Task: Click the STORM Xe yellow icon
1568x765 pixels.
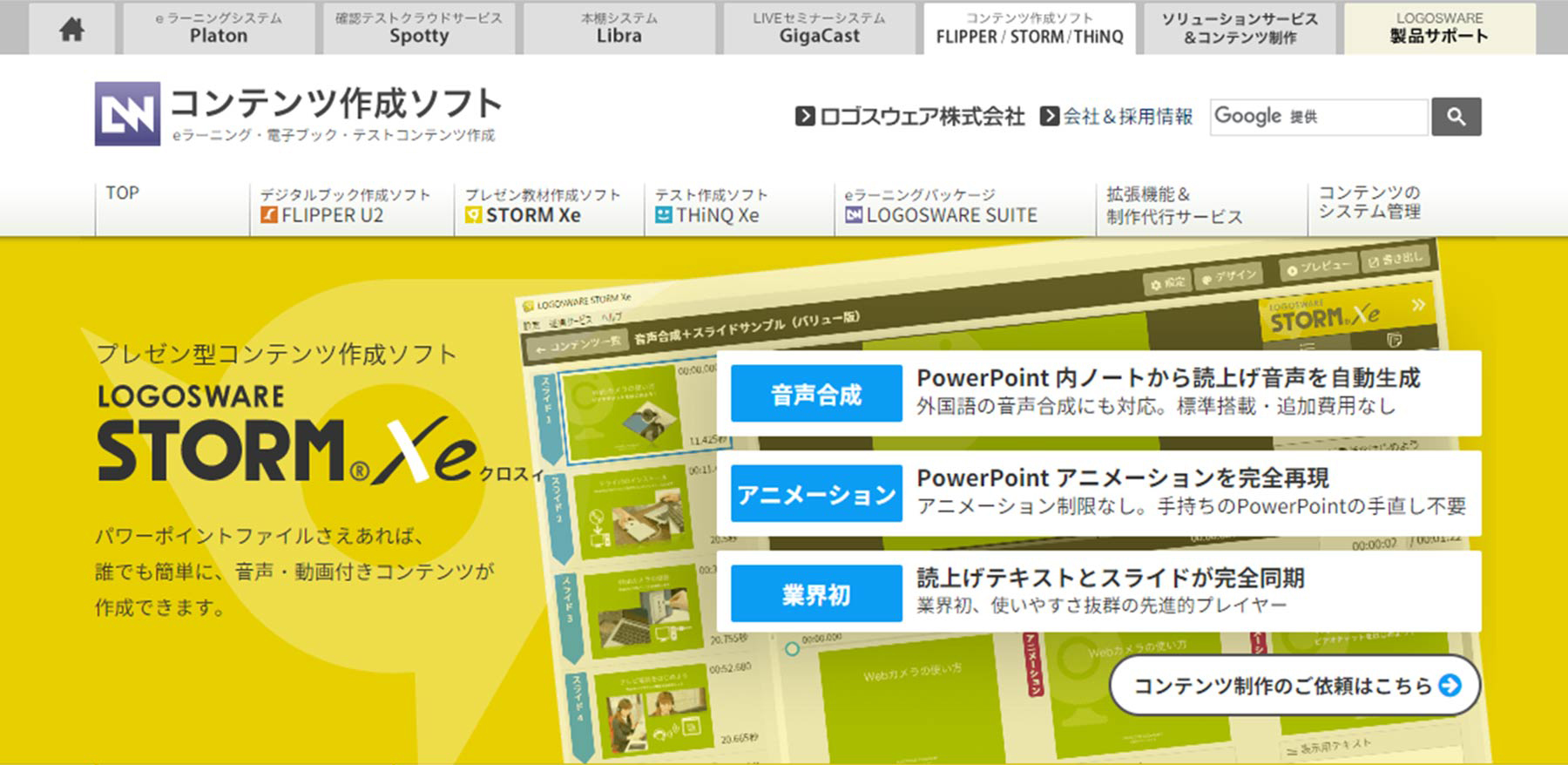Action: pos(473,215)
